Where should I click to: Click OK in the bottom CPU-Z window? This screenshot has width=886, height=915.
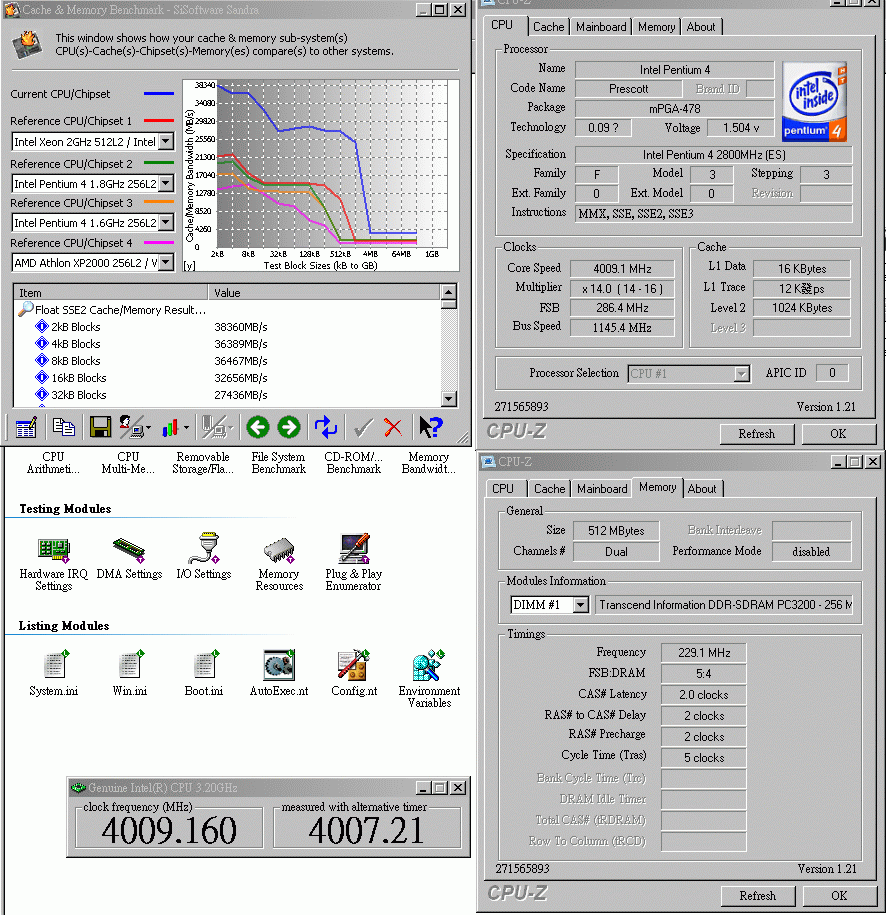coord(839,896)
